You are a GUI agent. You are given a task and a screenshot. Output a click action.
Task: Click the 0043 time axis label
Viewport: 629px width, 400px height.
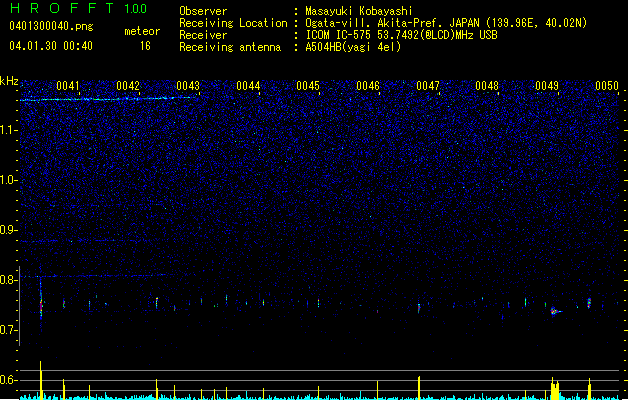pos(188,86)
